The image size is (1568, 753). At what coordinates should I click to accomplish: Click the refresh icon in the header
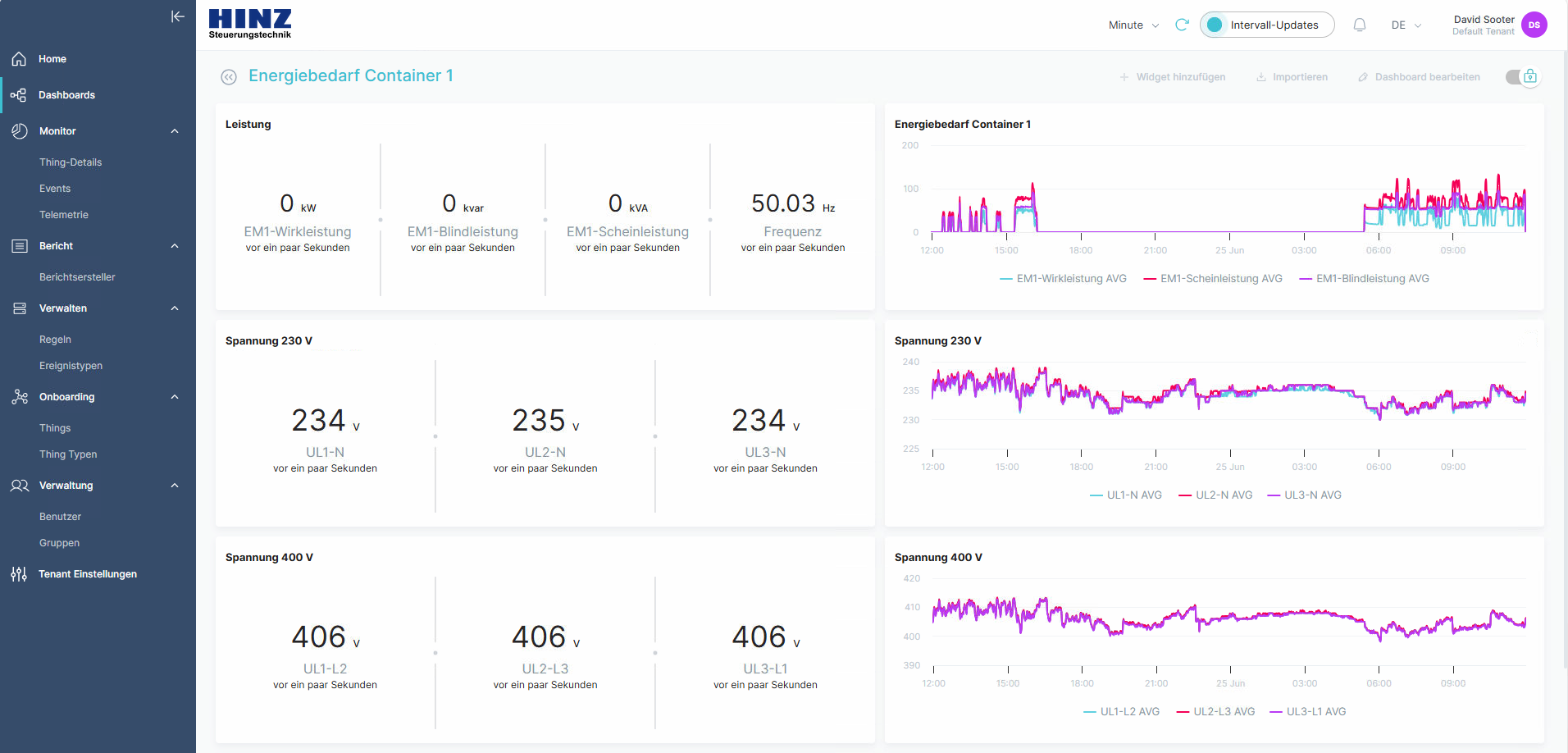point(1182,25)
